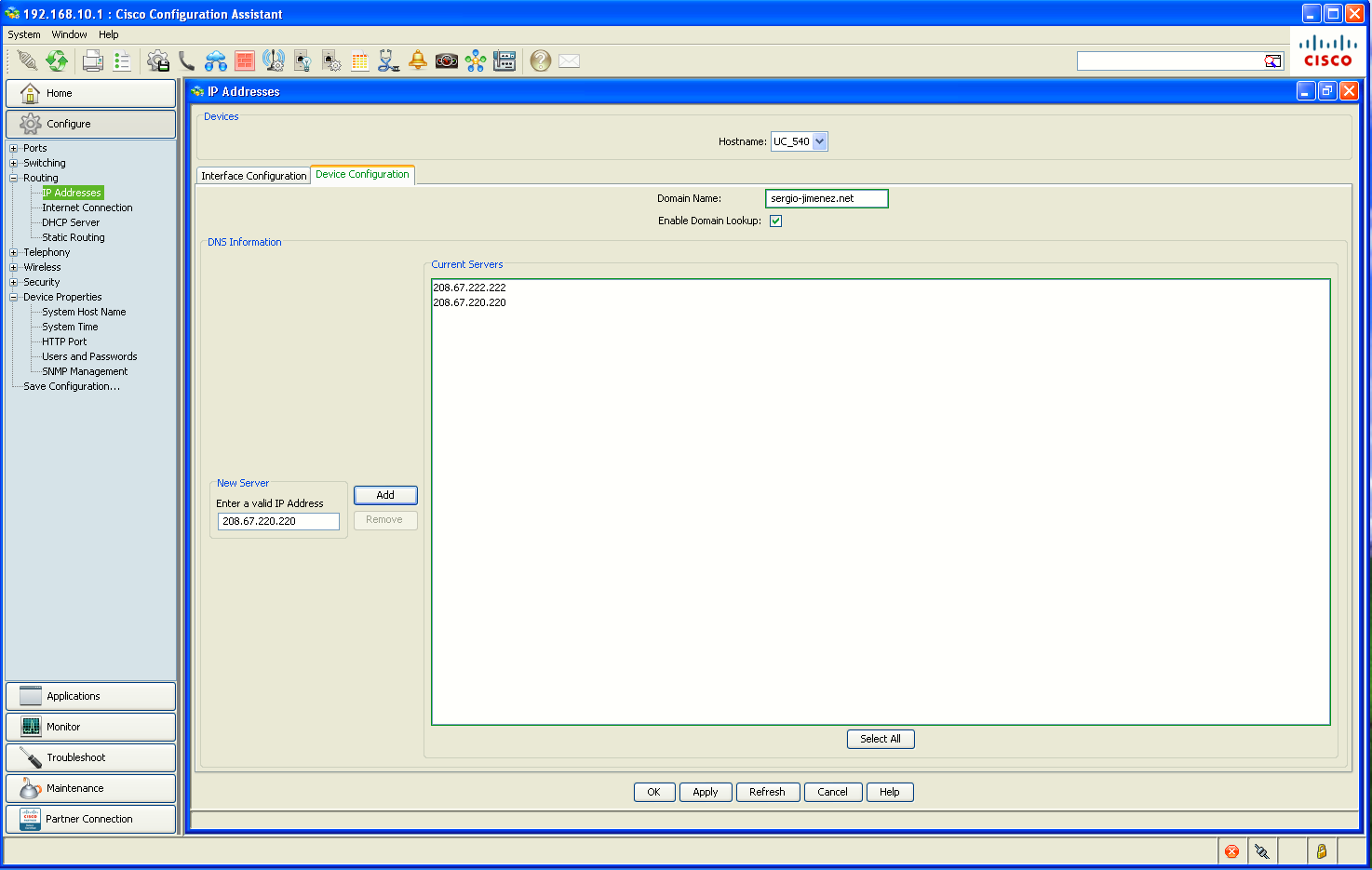Open the Troubleshoot sidebar panel
The height and width of the screenshot is (870, 1372).
coord(90,757)
